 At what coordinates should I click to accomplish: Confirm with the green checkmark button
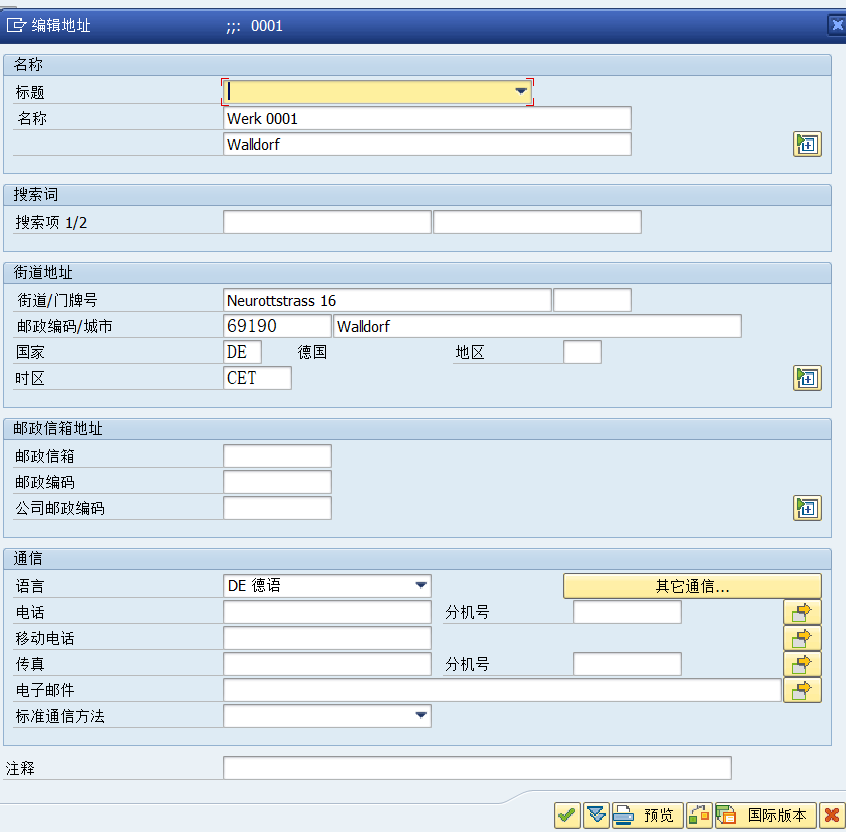(x=567, y=815)
